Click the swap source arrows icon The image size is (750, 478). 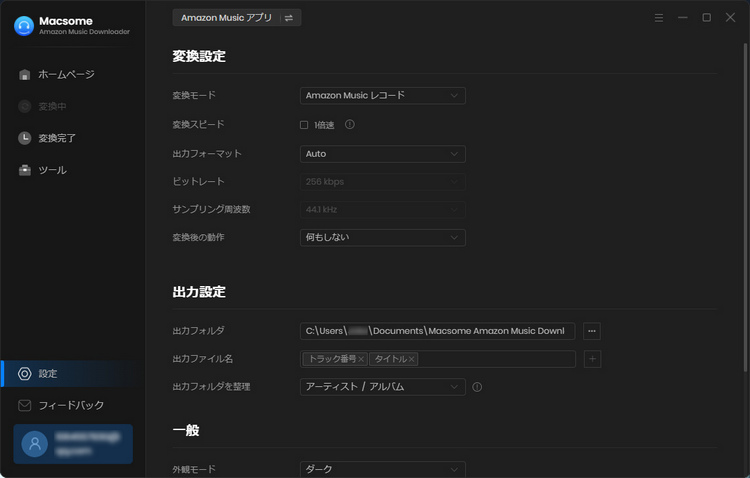pyautogui.click(x=288, y=18)
